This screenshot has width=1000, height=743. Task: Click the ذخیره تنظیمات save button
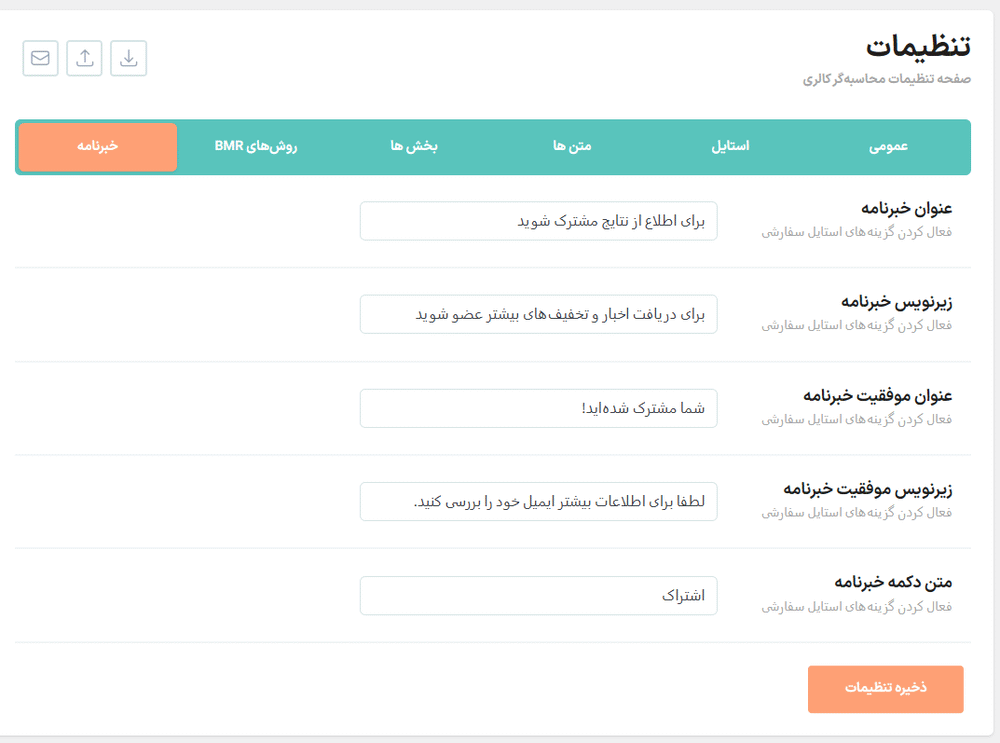click(885, 689)
